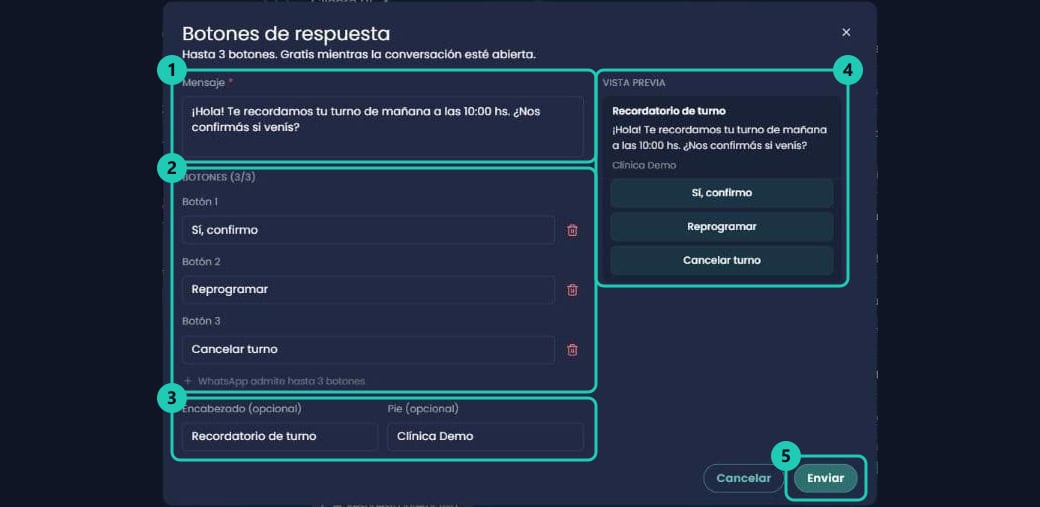
Task: Edit the Botón 1 field 'Sí, confirmo'
Action: tap(368, 230)
